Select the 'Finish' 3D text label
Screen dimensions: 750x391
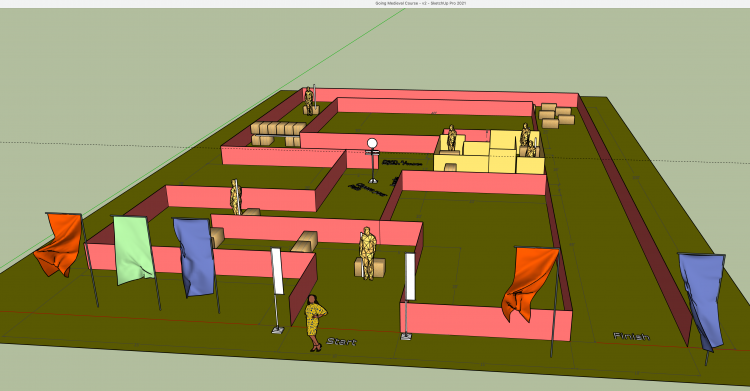(x=631, y=336)
